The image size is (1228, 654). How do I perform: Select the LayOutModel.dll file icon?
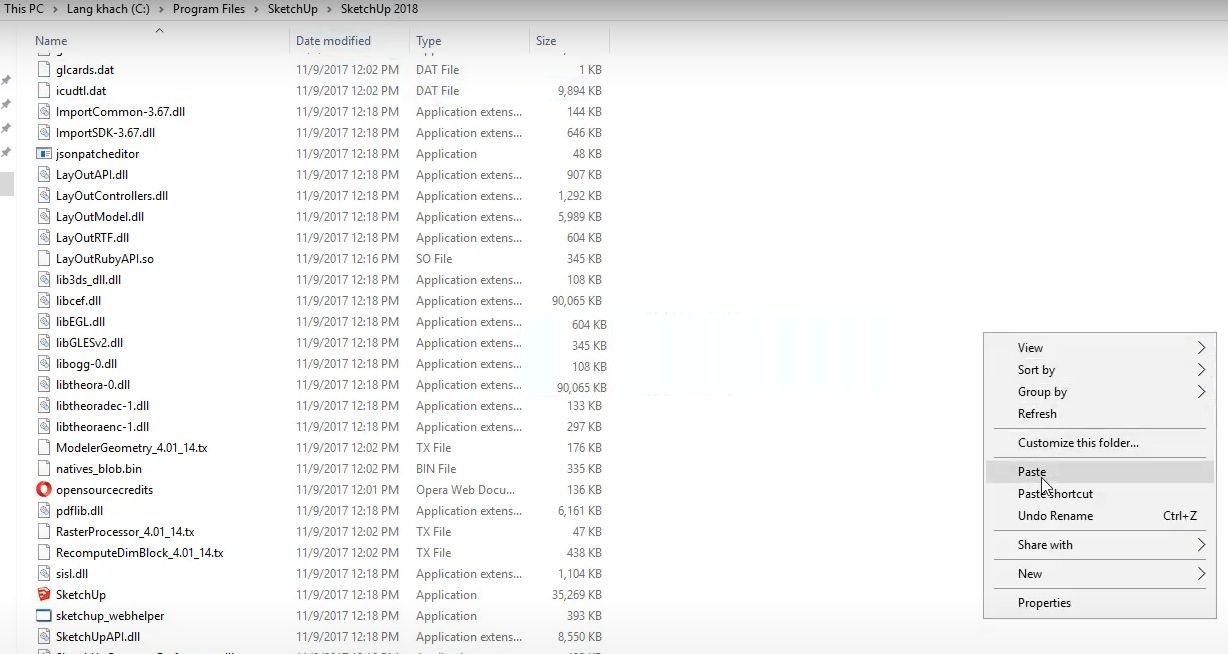[x=43, y=217]
